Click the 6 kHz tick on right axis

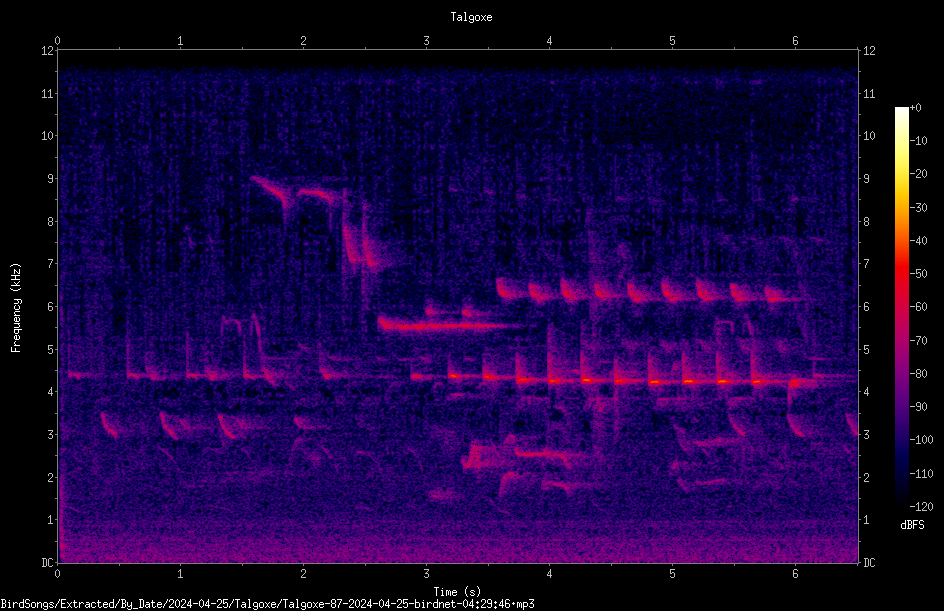pyautogui.click(x=866, y=306)
